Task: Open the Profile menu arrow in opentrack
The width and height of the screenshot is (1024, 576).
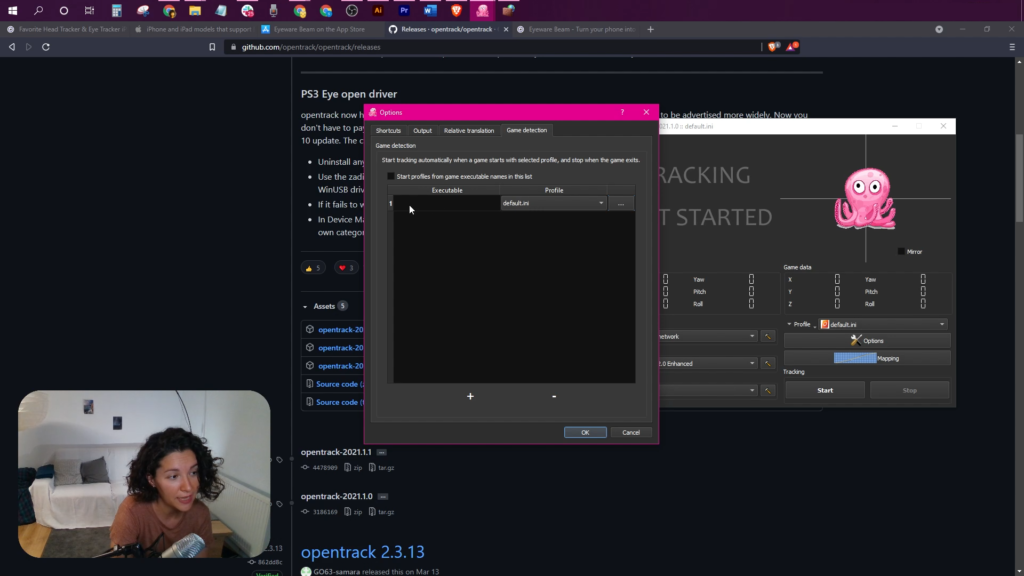Action: click(x=789, y=324)
